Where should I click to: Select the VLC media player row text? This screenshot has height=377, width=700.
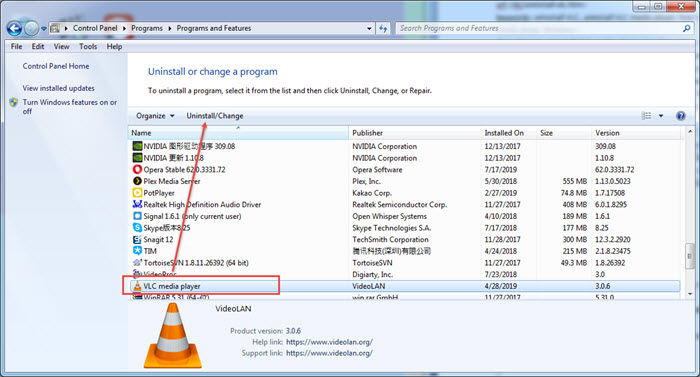click(x=172, y=286)
